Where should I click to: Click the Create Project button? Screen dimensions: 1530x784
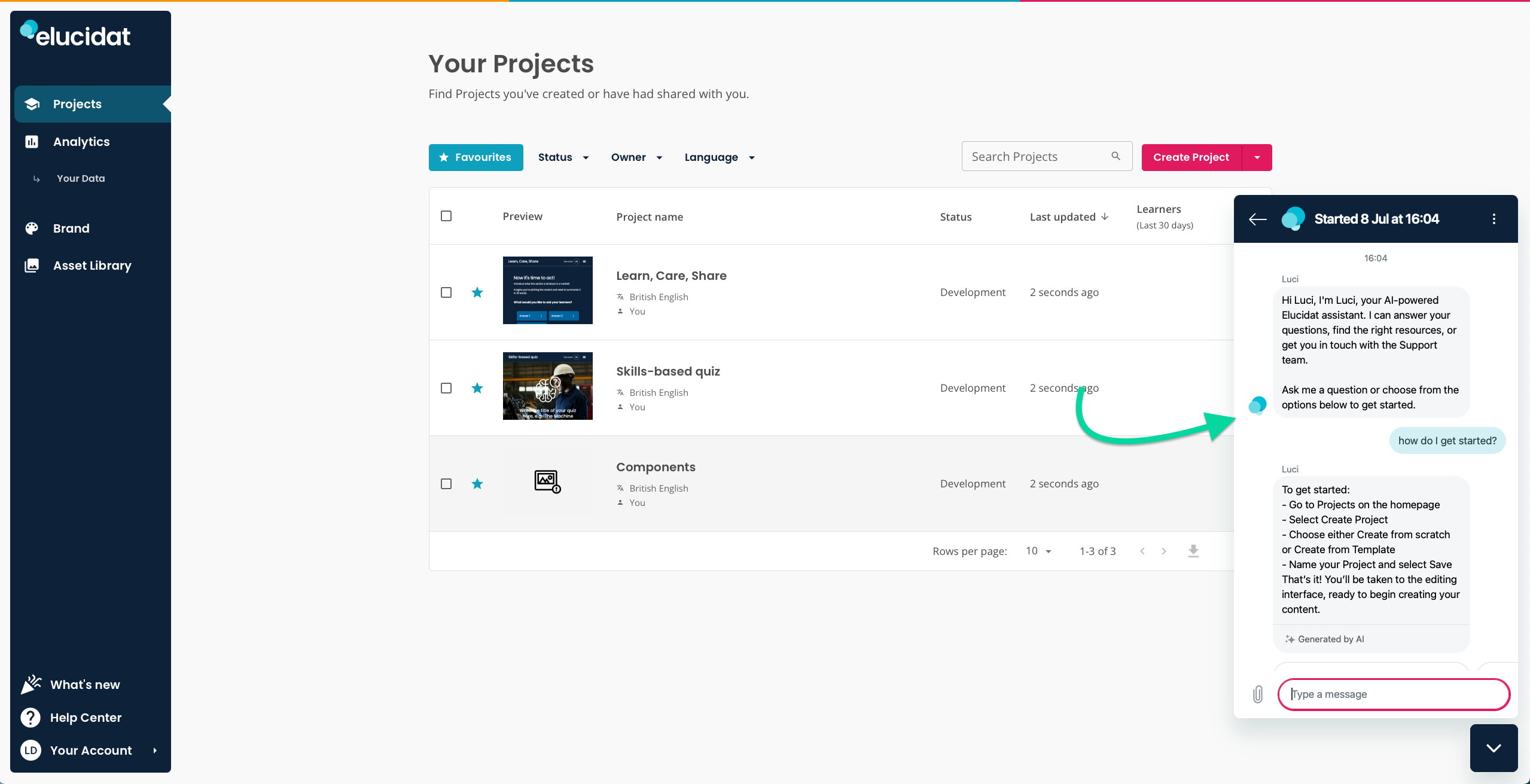(1190, 157)
